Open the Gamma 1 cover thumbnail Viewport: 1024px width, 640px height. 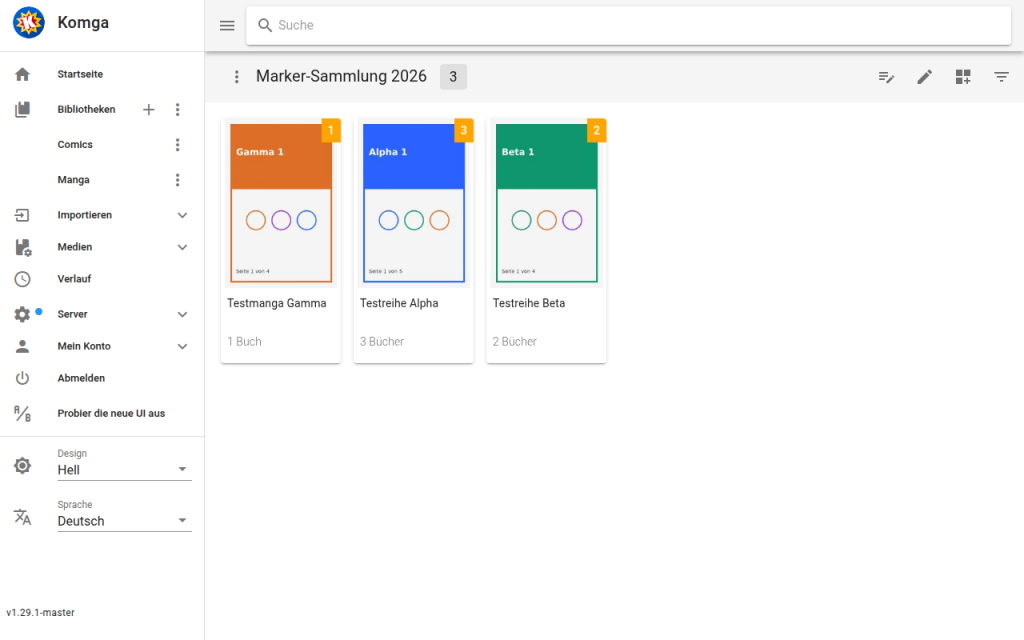coord(281,203)
